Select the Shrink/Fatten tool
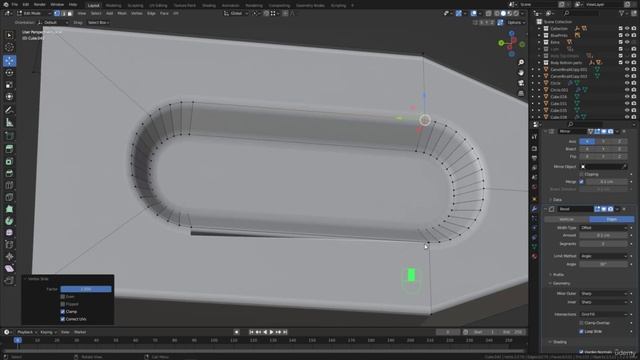Screen dimensions: 640x360 [9, 257]
